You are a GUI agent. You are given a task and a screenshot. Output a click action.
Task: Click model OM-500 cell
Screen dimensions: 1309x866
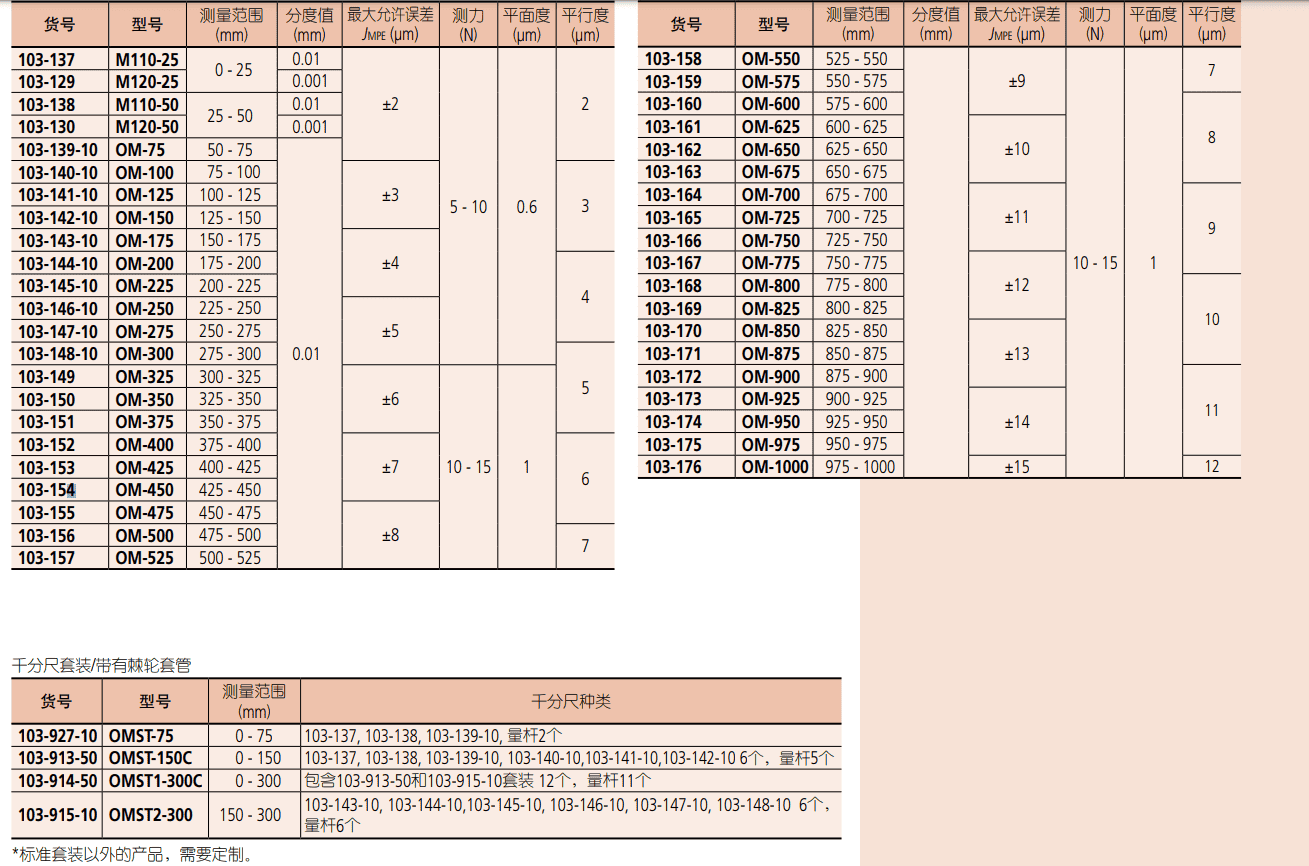pos(144,535)
